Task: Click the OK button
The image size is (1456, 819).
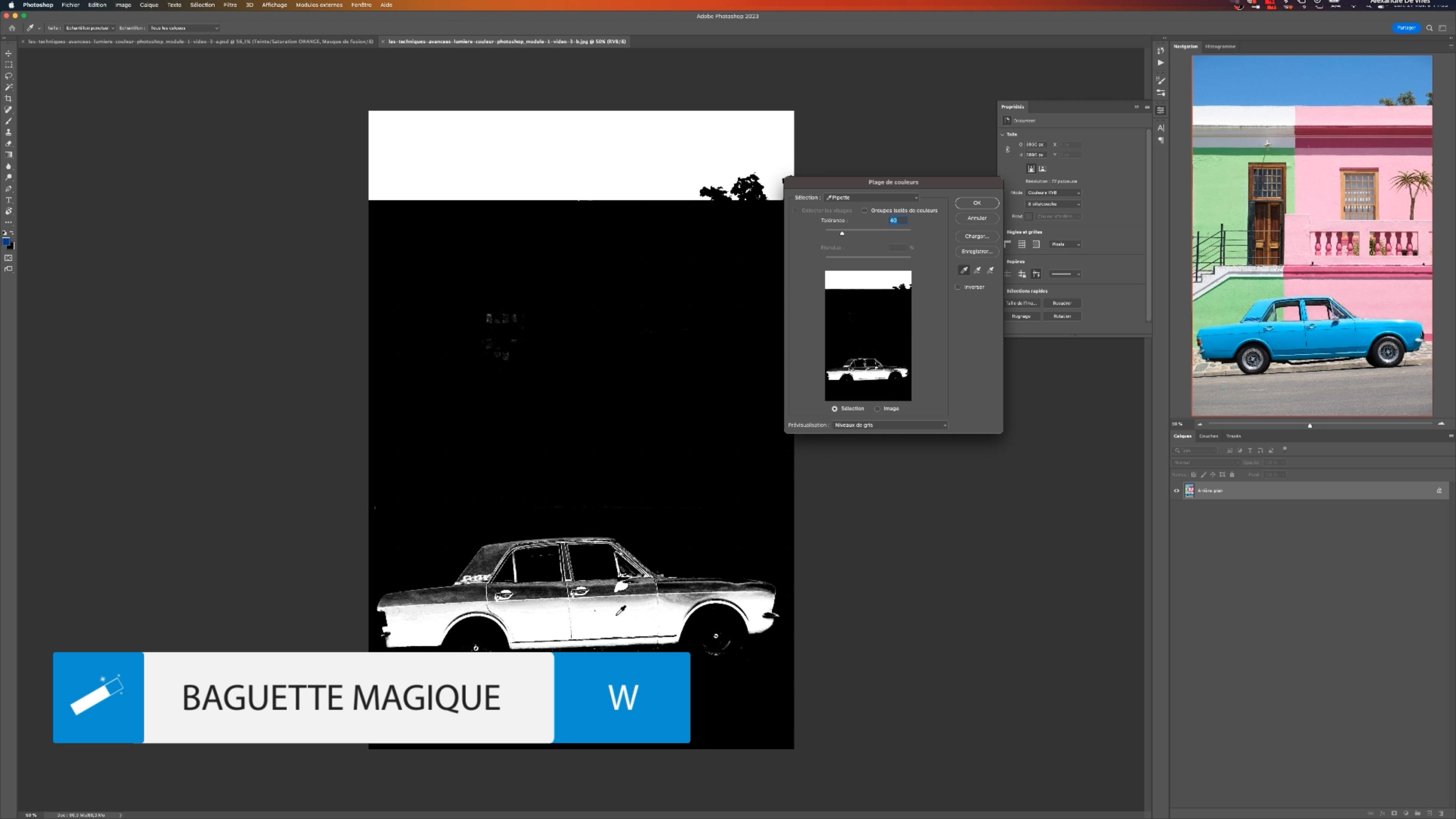Action: click(977, 203)
